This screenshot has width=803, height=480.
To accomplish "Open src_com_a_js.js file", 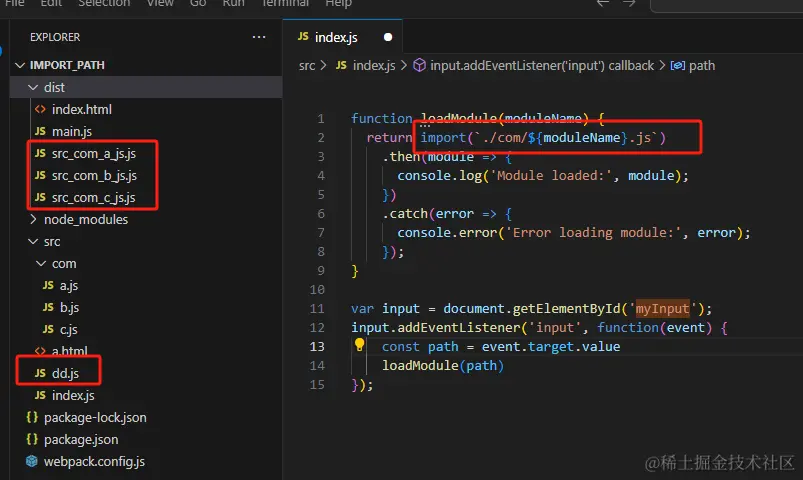I will pos(94,153).
